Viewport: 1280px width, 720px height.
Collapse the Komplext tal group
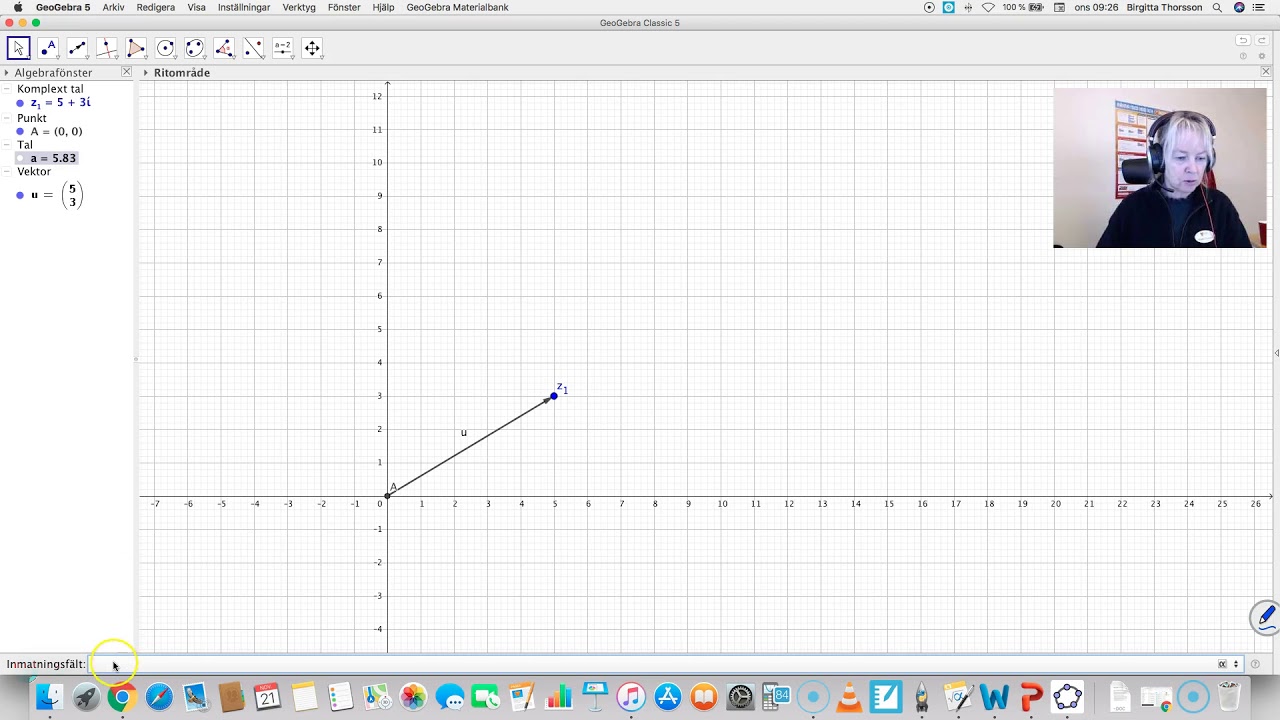click(7, 89)
